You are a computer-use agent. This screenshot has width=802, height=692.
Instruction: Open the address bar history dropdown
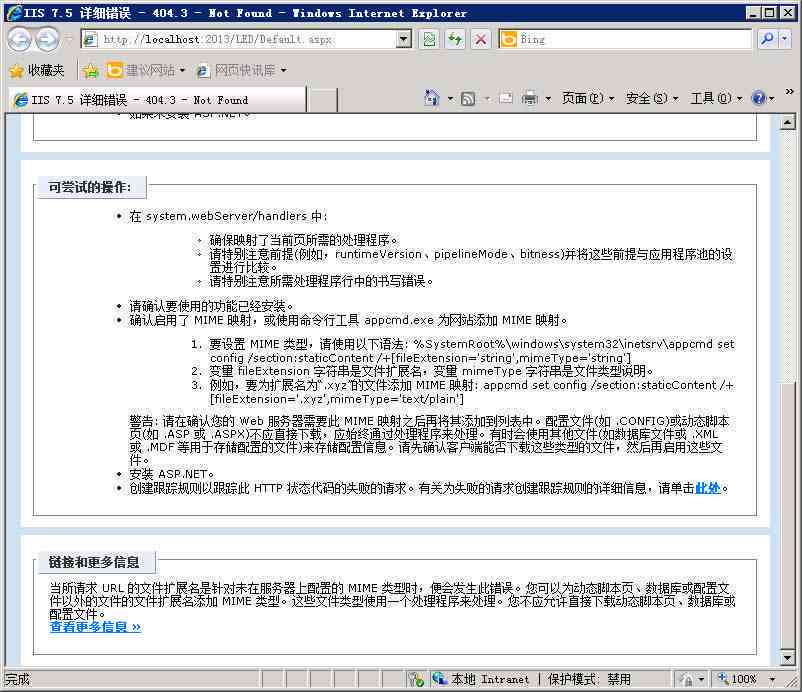coord(404,39)
